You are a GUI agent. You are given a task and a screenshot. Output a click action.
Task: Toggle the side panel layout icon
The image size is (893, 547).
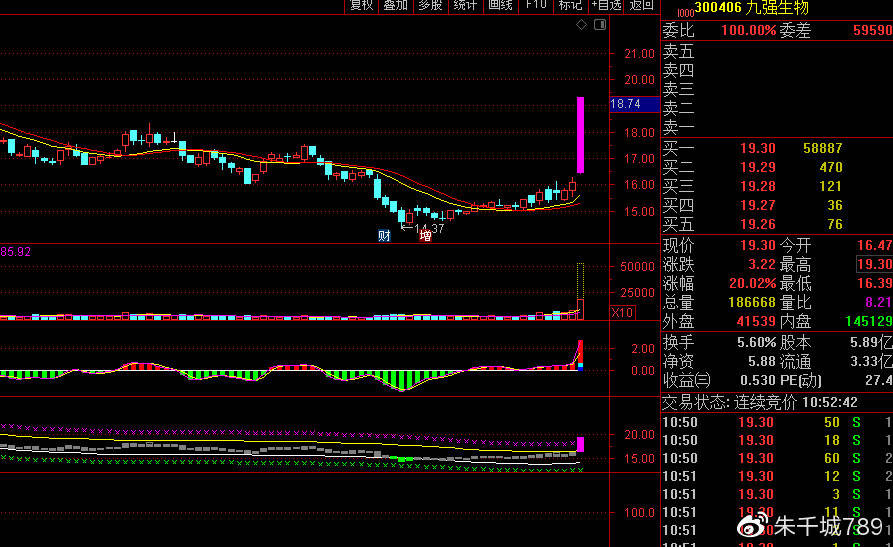pyautogui.click(x=600, y=25)
